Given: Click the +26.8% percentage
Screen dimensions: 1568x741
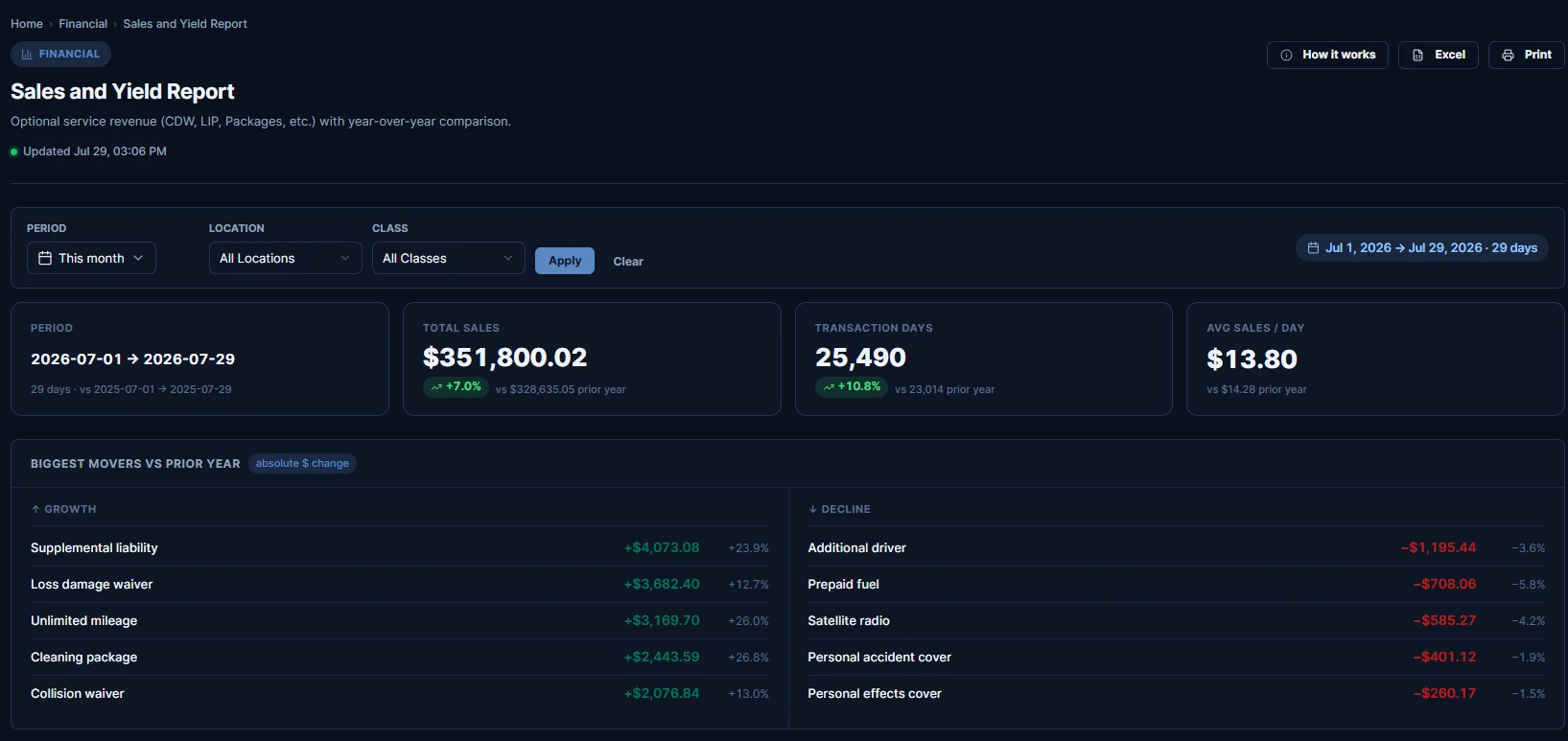Looking at the screenshot, I should (748, 658).
